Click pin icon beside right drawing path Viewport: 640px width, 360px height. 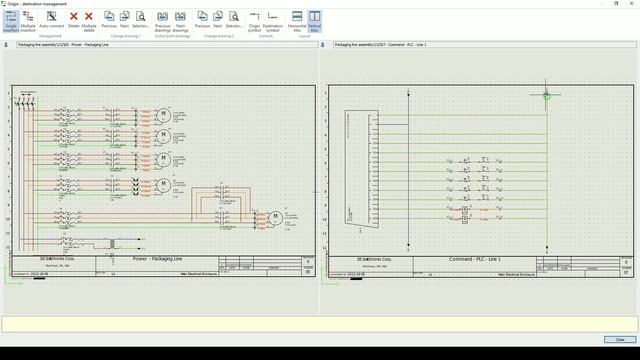pyautogui.click(x=322, y=44)
